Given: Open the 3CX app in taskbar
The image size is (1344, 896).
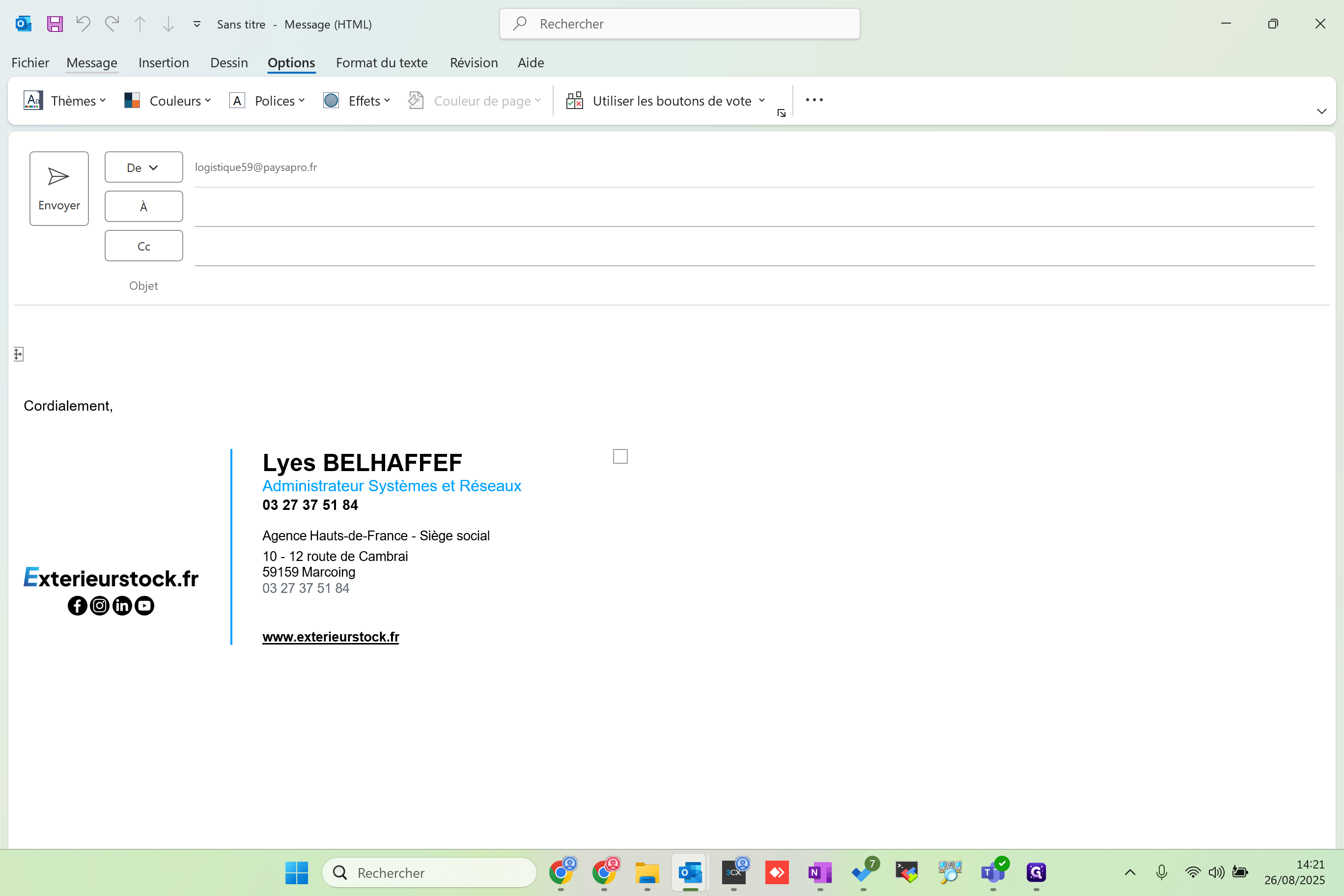Looking at the screenshot, I should [734, 872].
